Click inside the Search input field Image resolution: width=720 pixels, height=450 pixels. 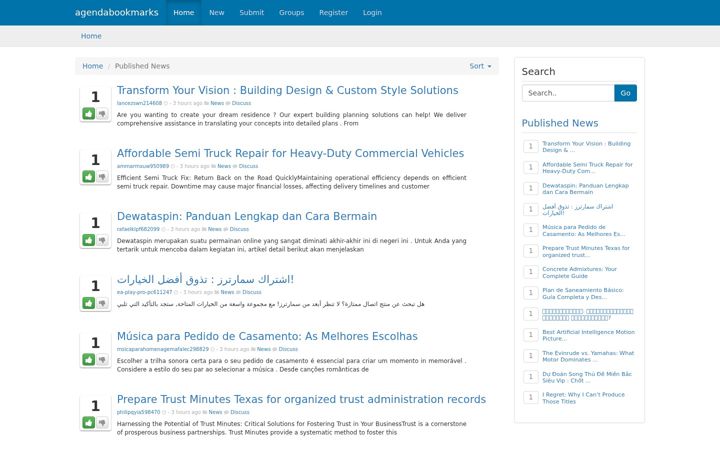pos(568,93)
